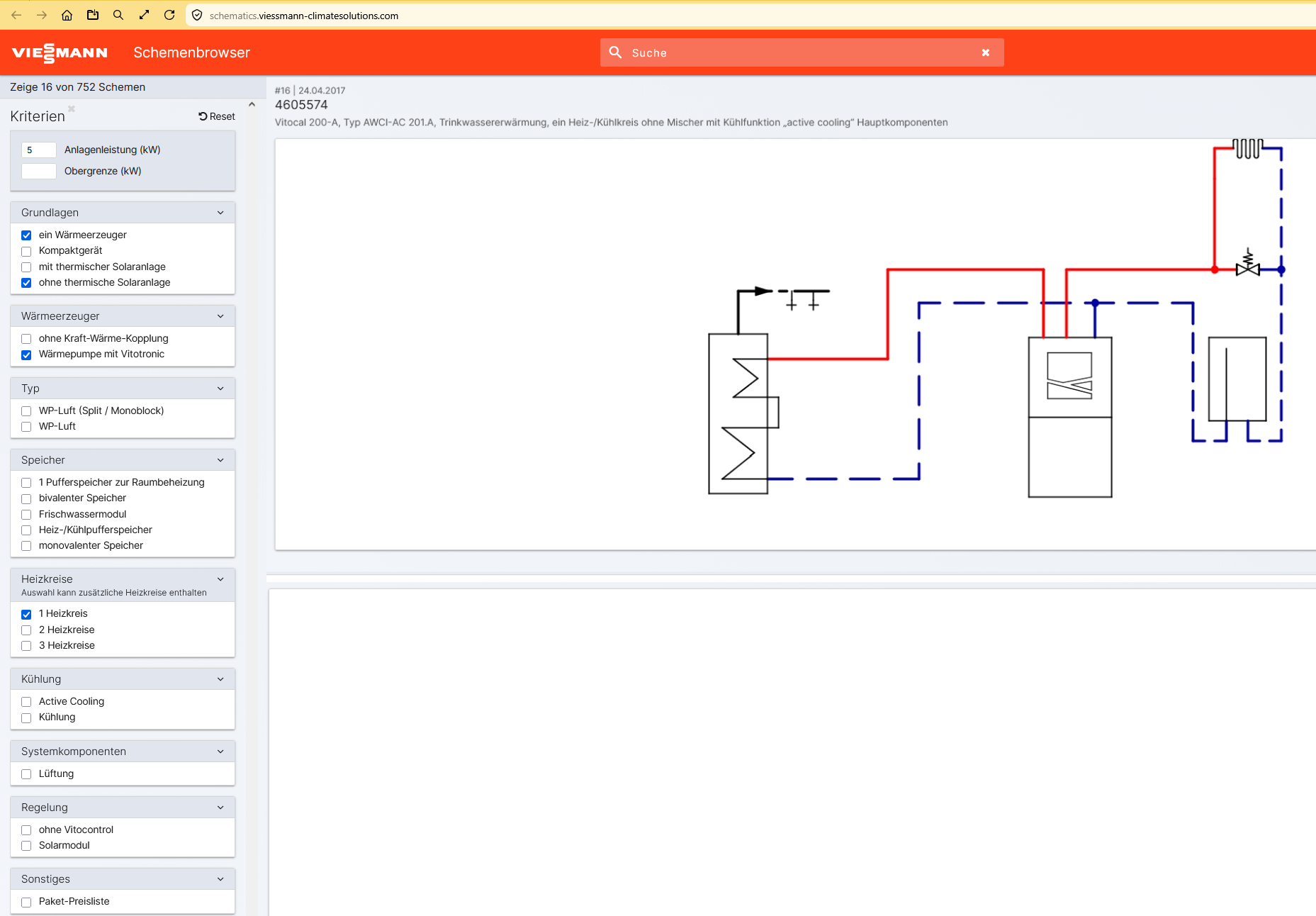Screen dimensions: 1316x916
Task: Reload the page with refresh icon
Action: pyautogui.click(x=169, y=15)
